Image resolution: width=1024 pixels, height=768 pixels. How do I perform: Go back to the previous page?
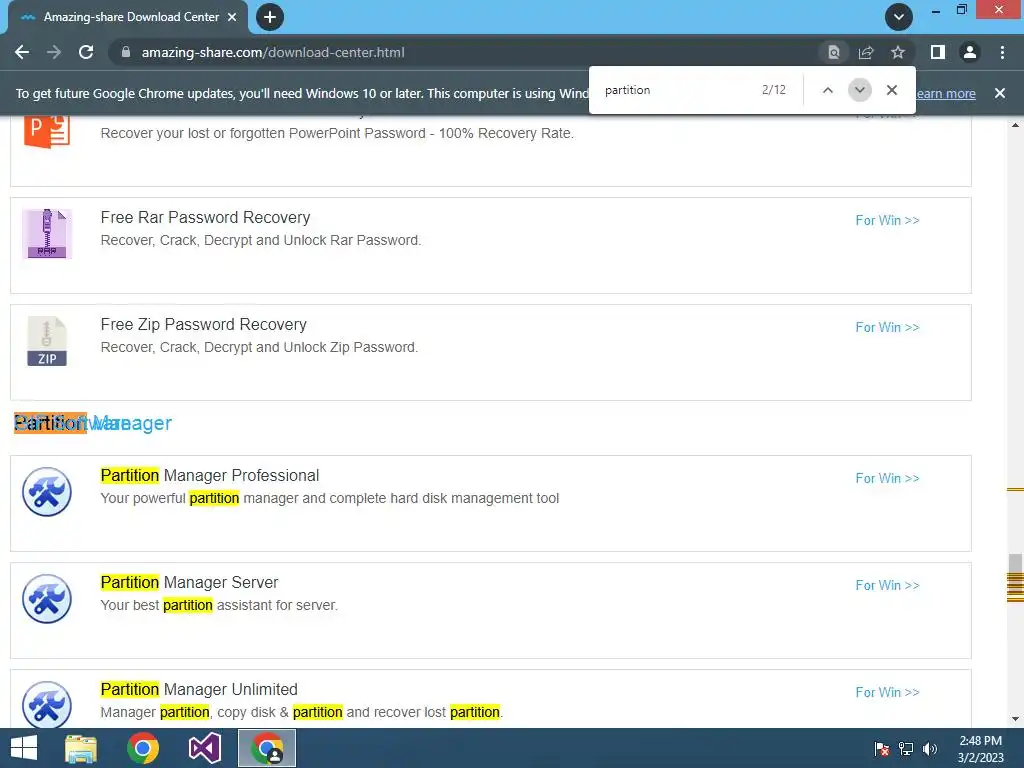[x=22, y=52]
